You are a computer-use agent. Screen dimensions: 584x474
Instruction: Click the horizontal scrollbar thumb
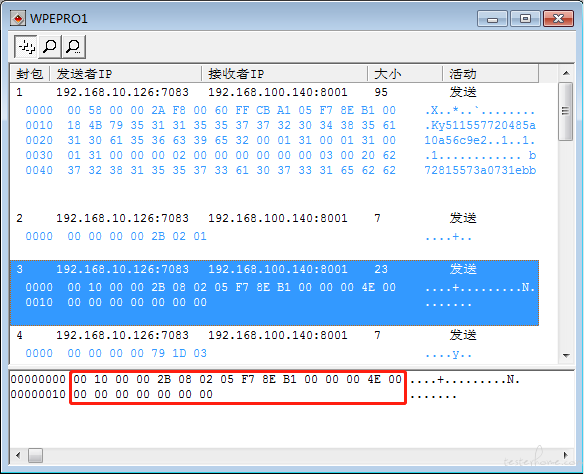(x=35, y=455)
